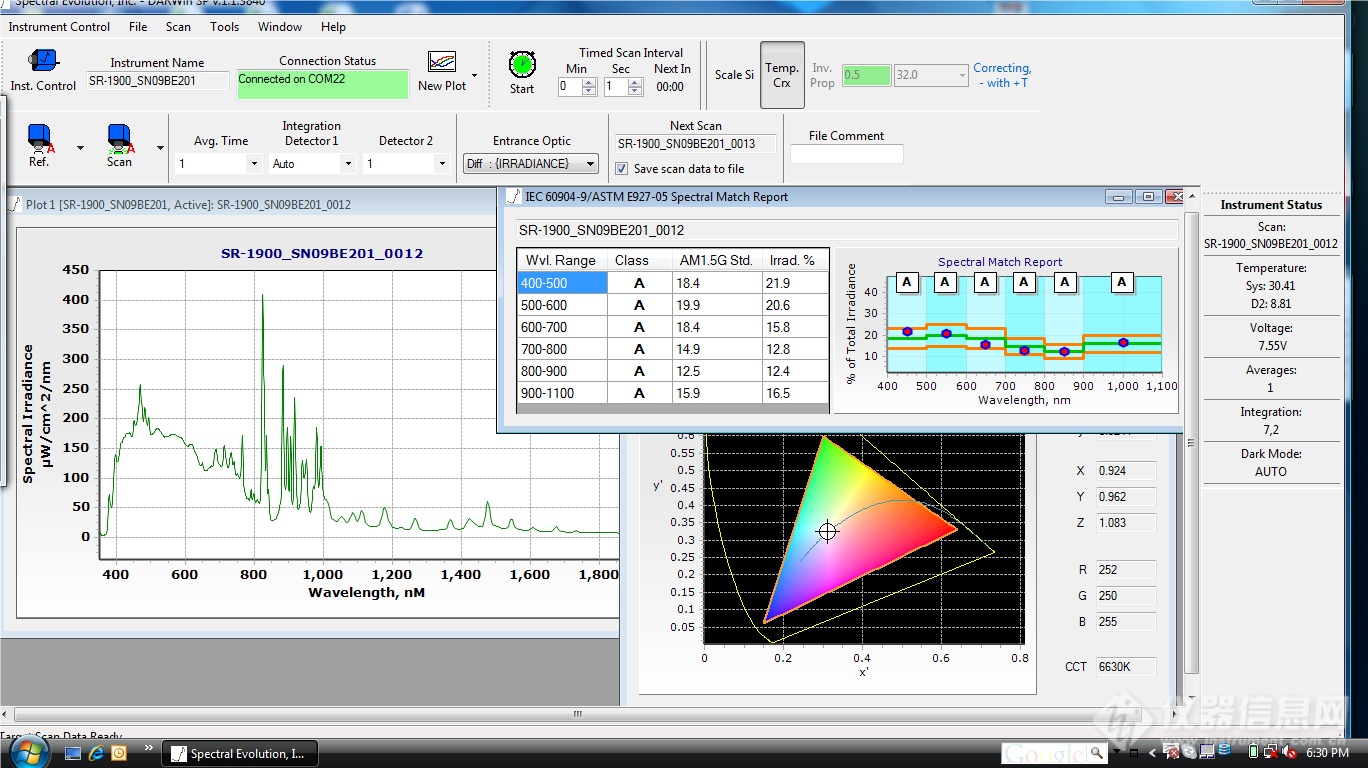The width and height of the screenshot is (1368, 768).
Task: Click the New Plot icon
Action: [x=442, y=62]
